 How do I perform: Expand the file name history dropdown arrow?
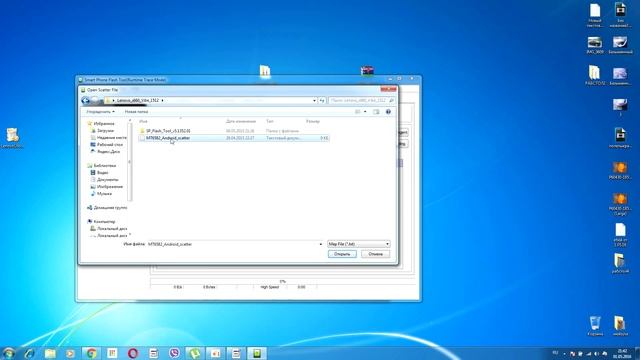coord(320,244)
